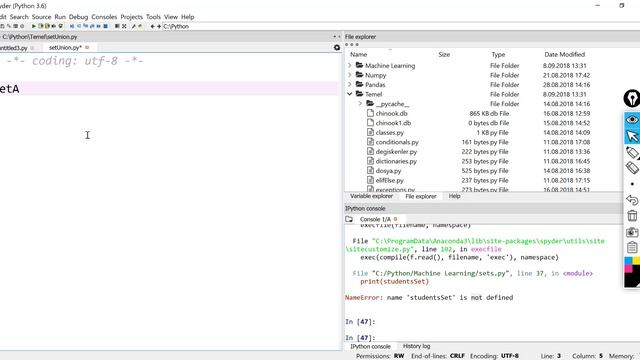Expand the Machine Learning folder

(350, 65)
